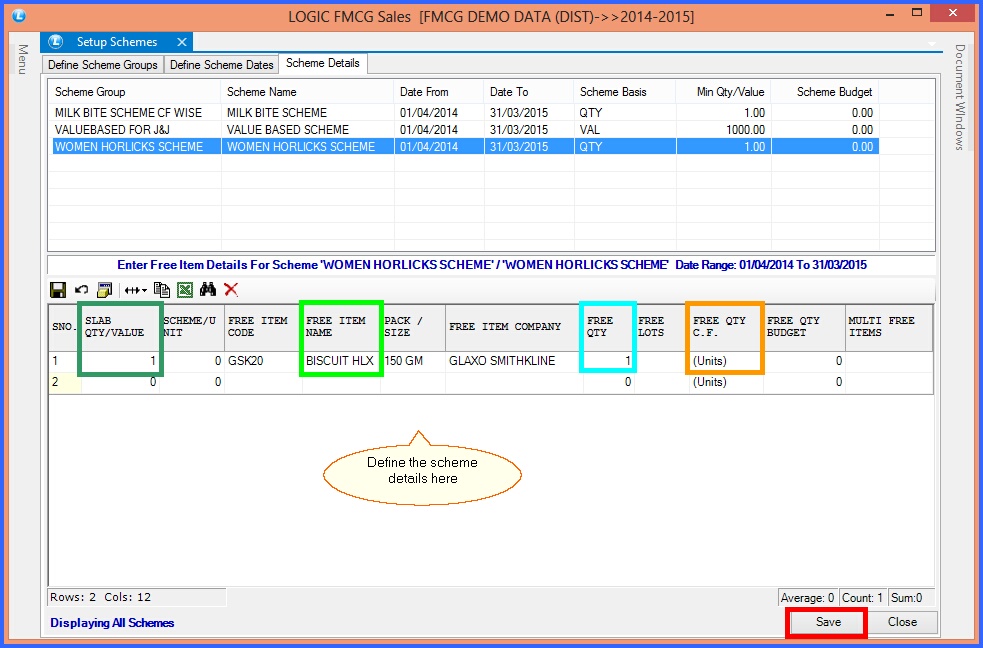Click the Average: 0 status box
Image resolution: width=983 pixels, height=648 pixels.
(x=807, y=598)
